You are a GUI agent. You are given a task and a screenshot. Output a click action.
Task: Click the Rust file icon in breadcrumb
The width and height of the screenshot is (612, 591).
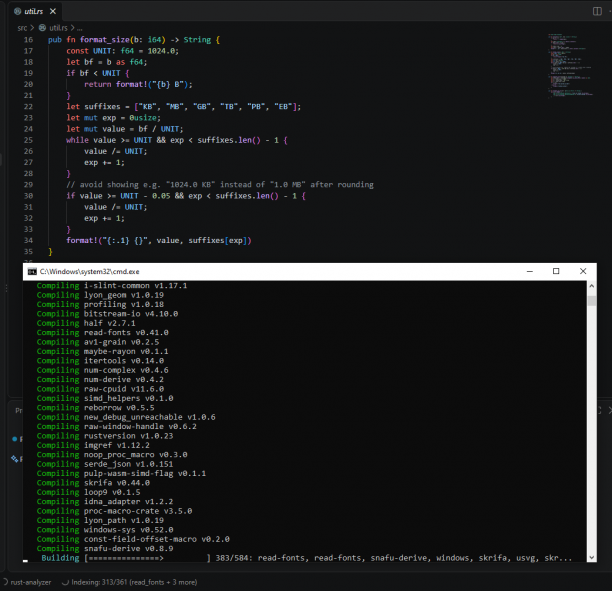(43, 28)
